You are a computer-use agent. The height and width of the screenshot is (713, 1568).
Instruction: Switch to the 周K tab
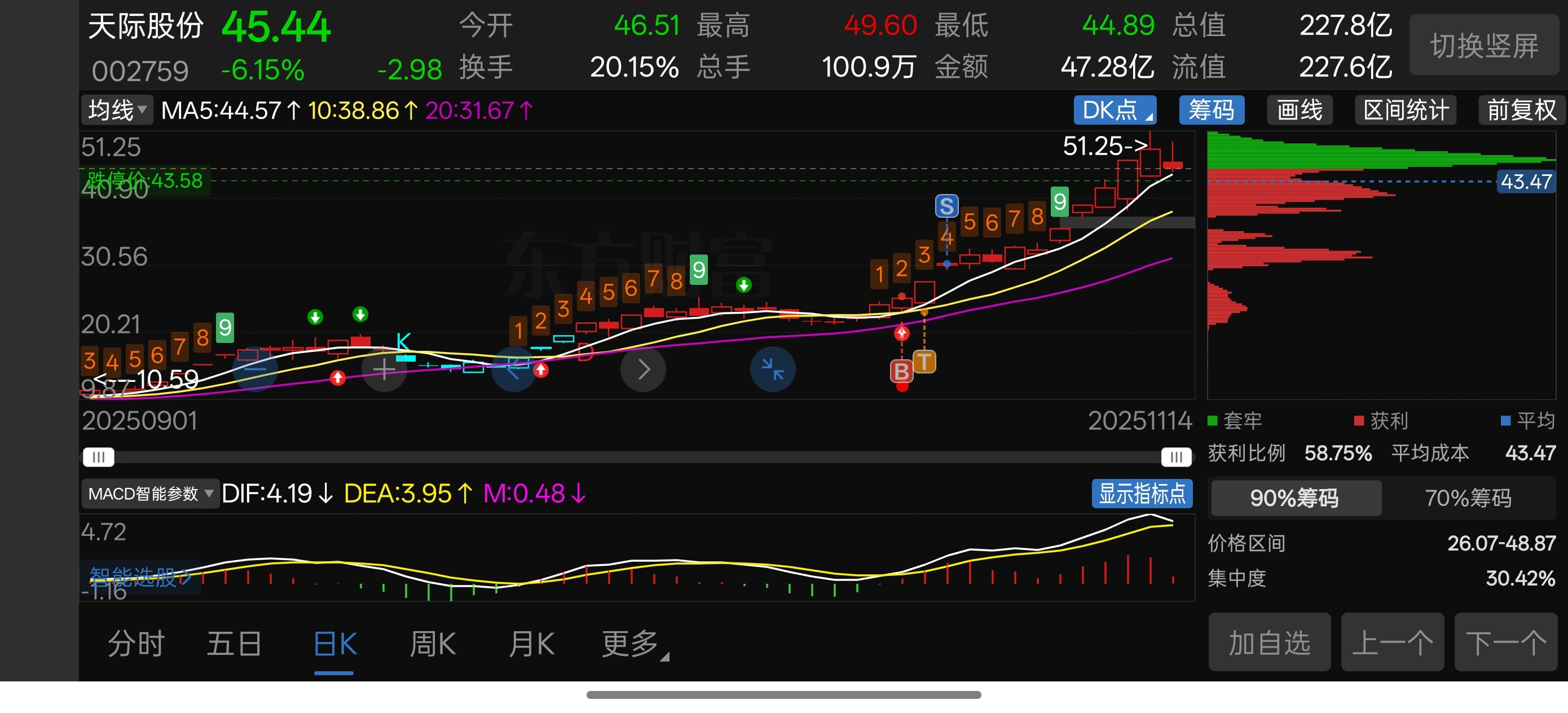pos(433,644)
